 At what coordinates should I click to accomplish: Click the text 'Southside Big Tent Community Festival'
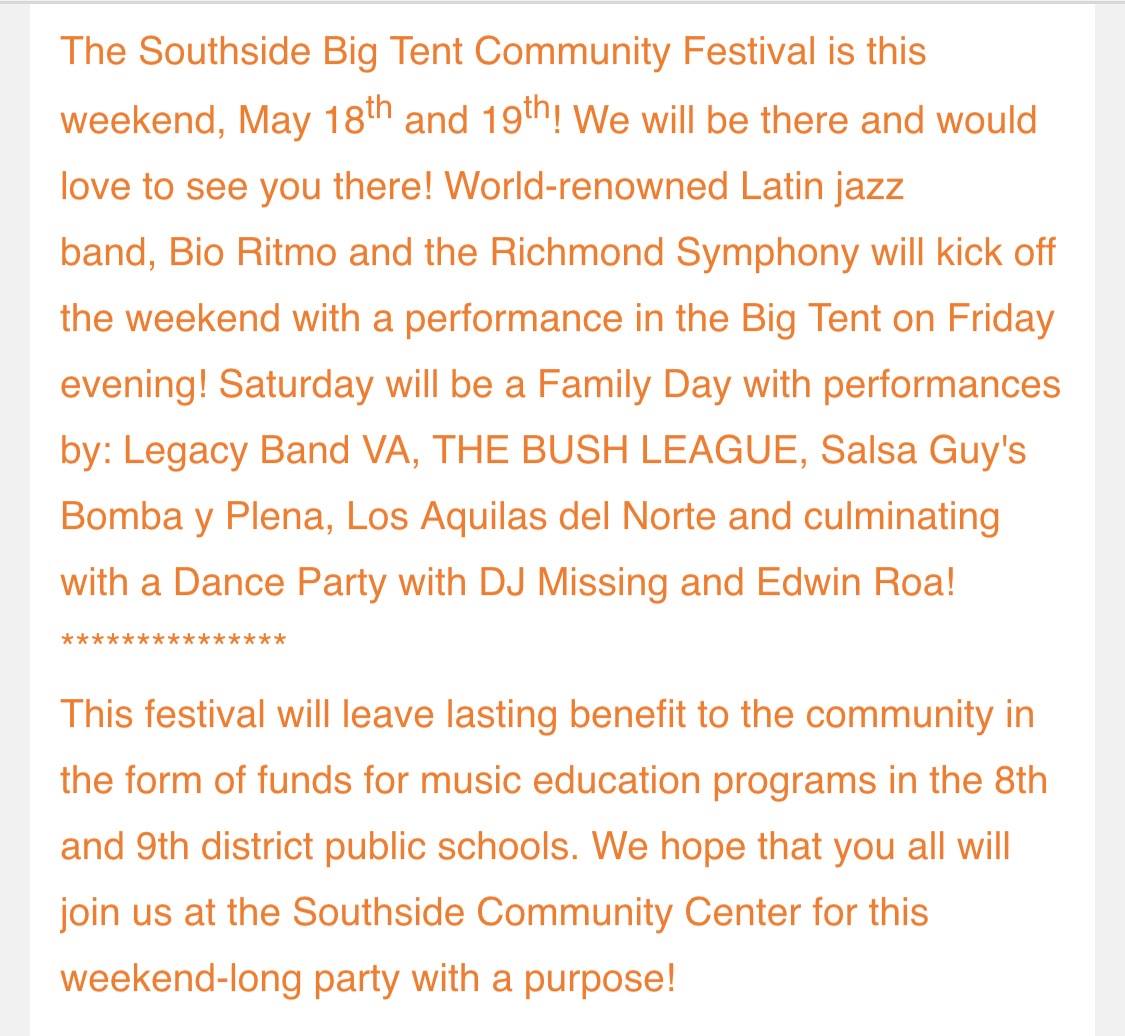[x=476, y=52]
